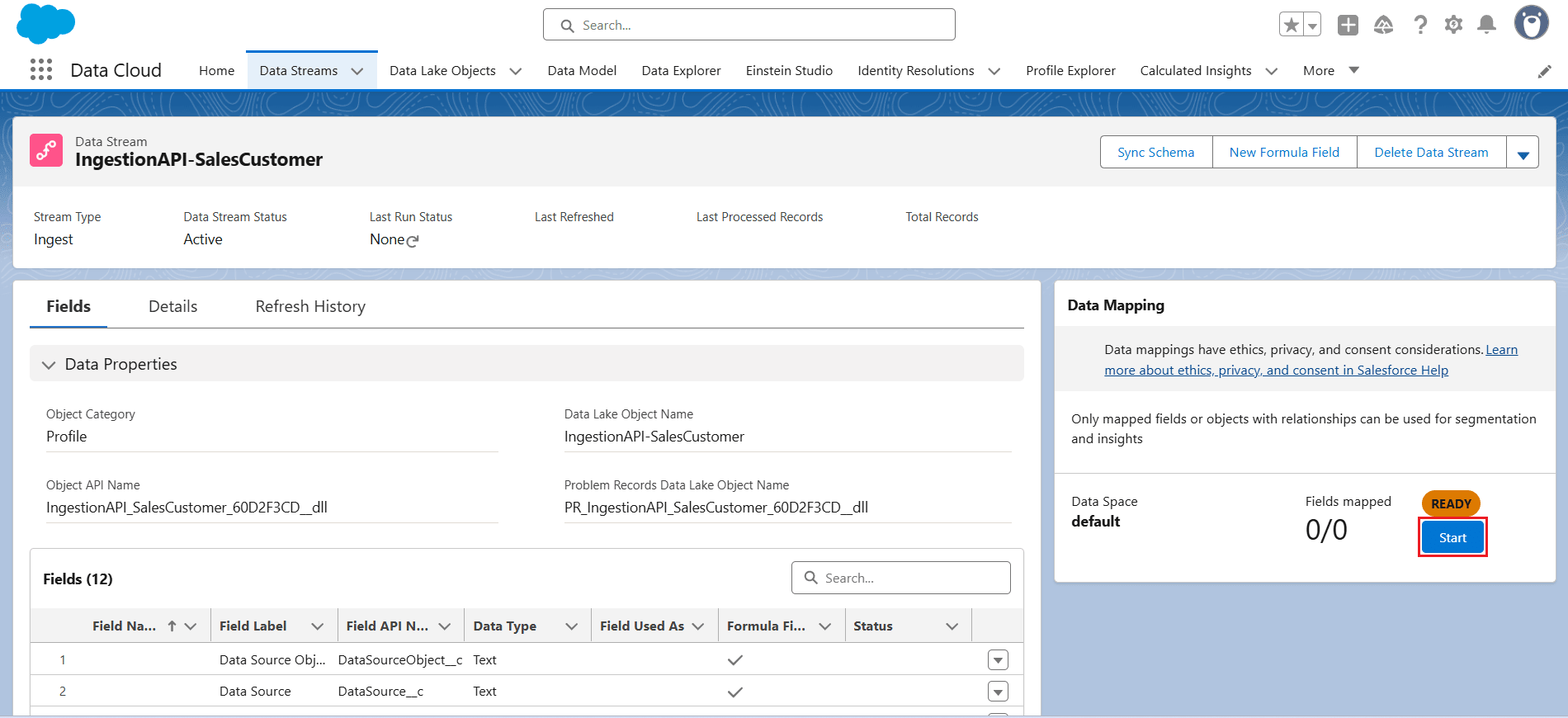Expand the Data Lake Objects tab dropdown
This screenshot has width=1568, height=718.
(516, 71)
